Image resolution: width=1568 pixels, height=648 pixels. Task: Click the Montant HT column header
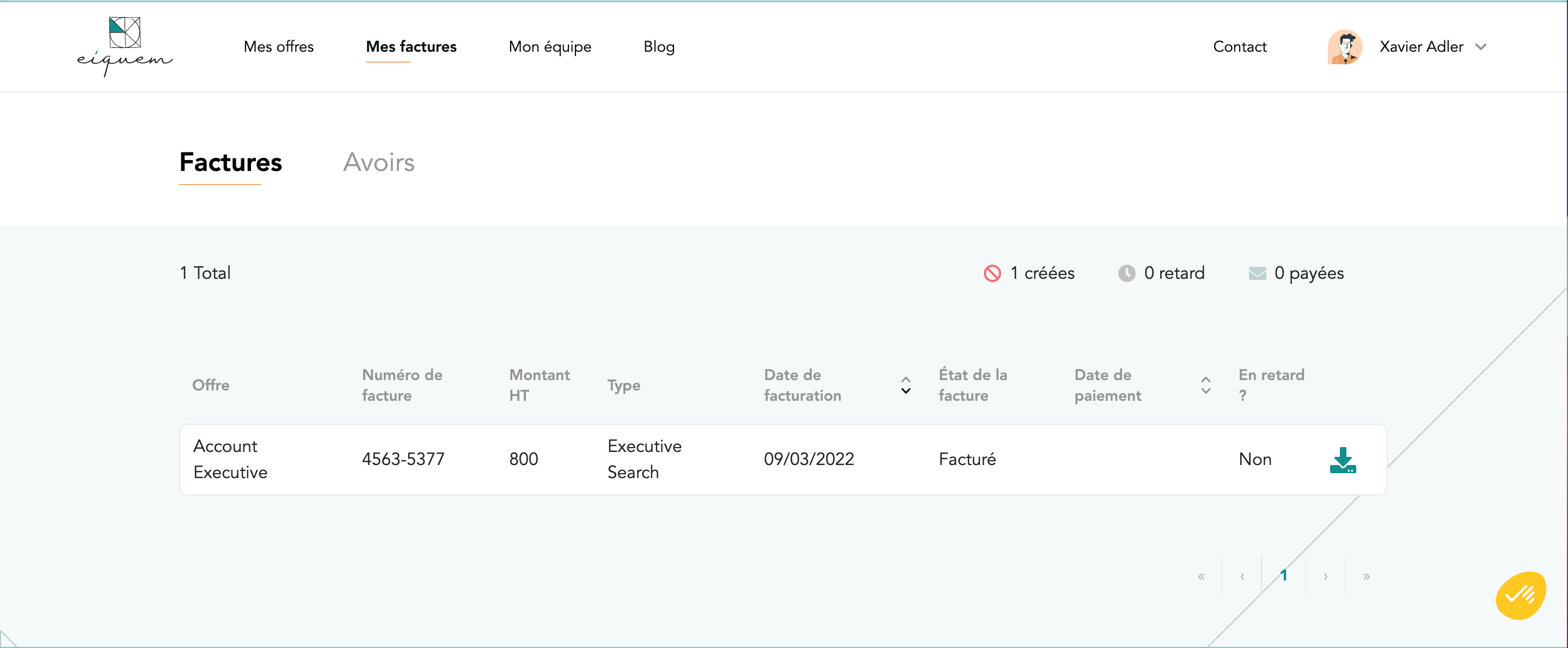click(540, 385)
